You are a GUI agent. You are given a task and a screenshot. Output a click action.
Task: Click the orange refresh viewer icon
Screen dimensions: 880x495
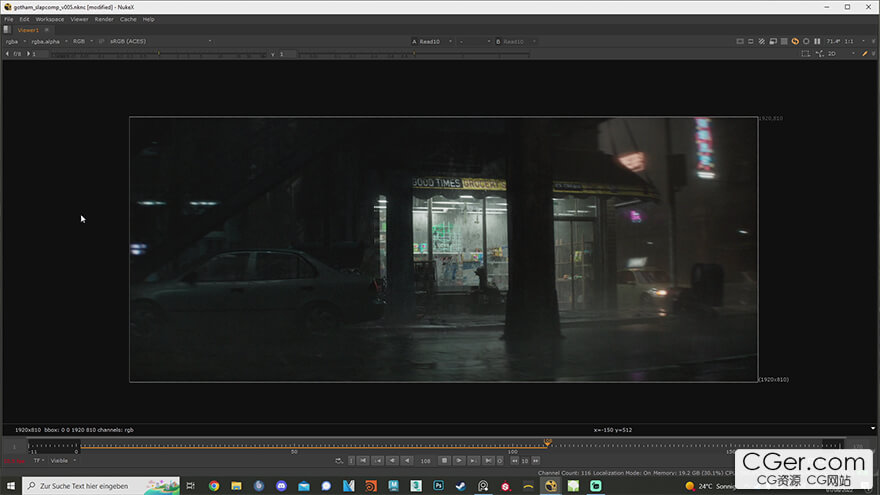795,41
